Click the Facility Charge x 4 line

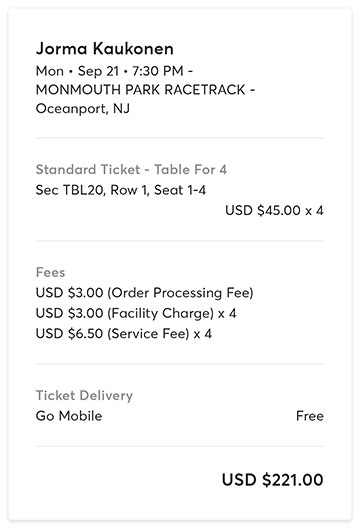(x=136, y=313)
